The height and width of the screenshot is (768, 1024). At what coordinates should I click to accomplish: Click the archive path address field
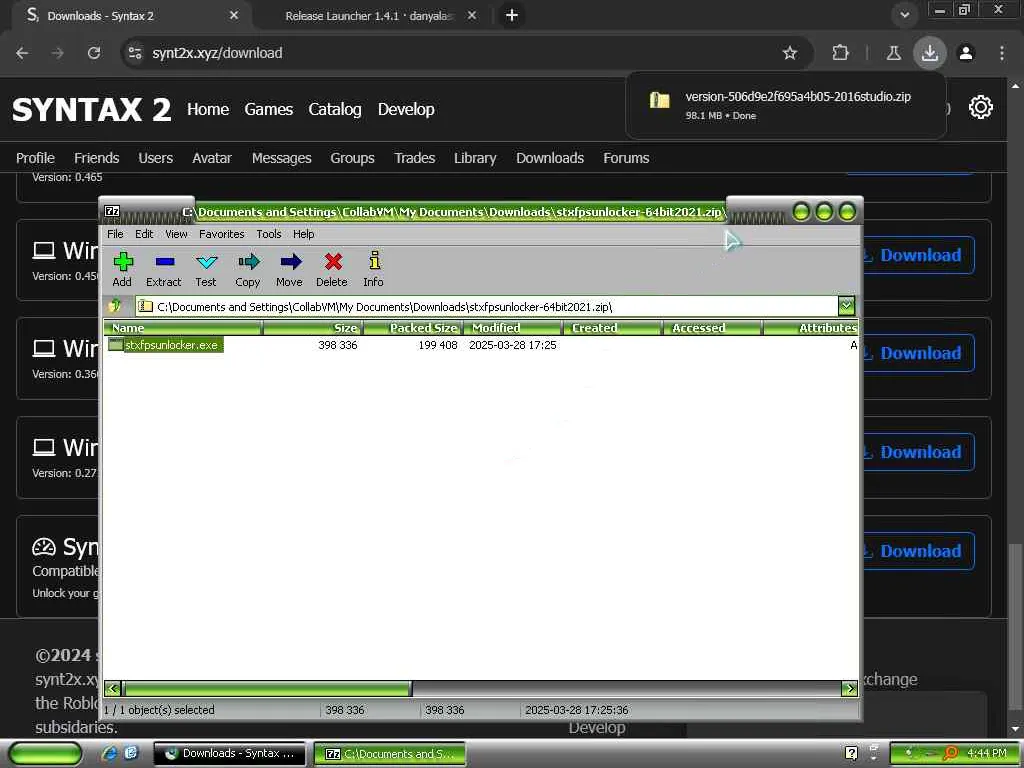(x=487, y=306)
